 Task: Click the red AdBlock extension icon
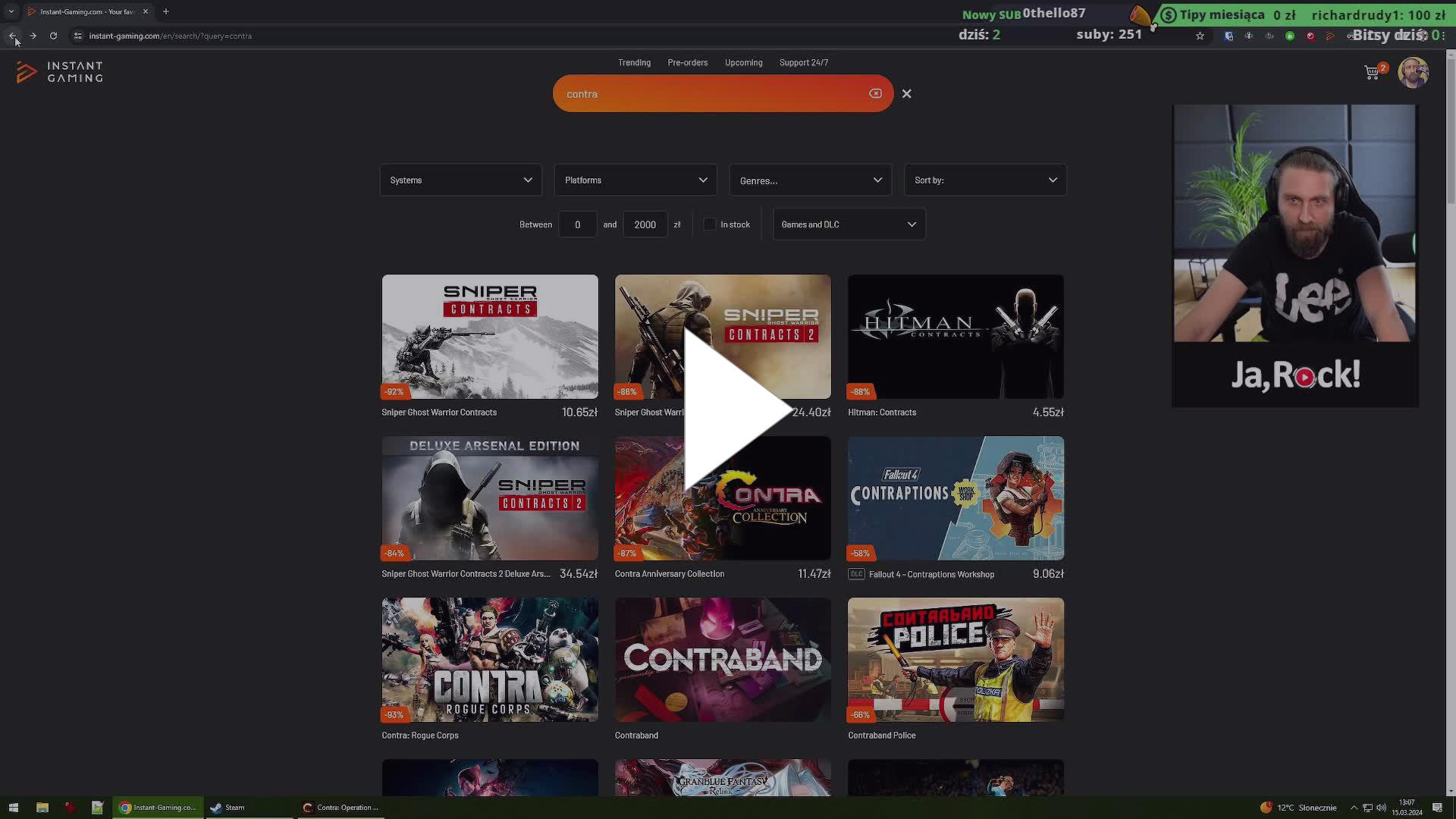[1310, 36]
